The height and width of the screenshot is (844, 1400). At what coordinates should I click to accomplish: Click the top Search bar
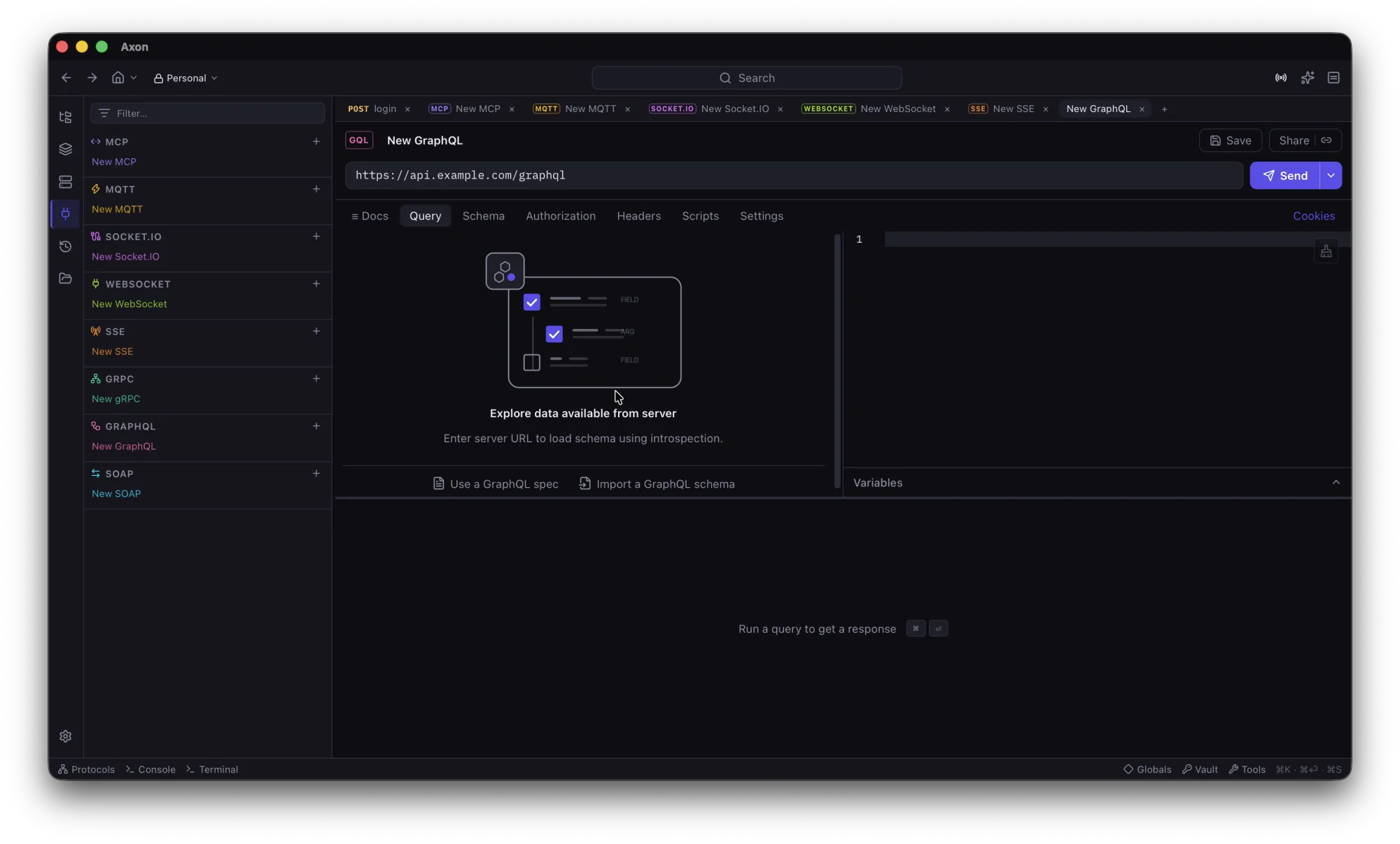[746, 78]
